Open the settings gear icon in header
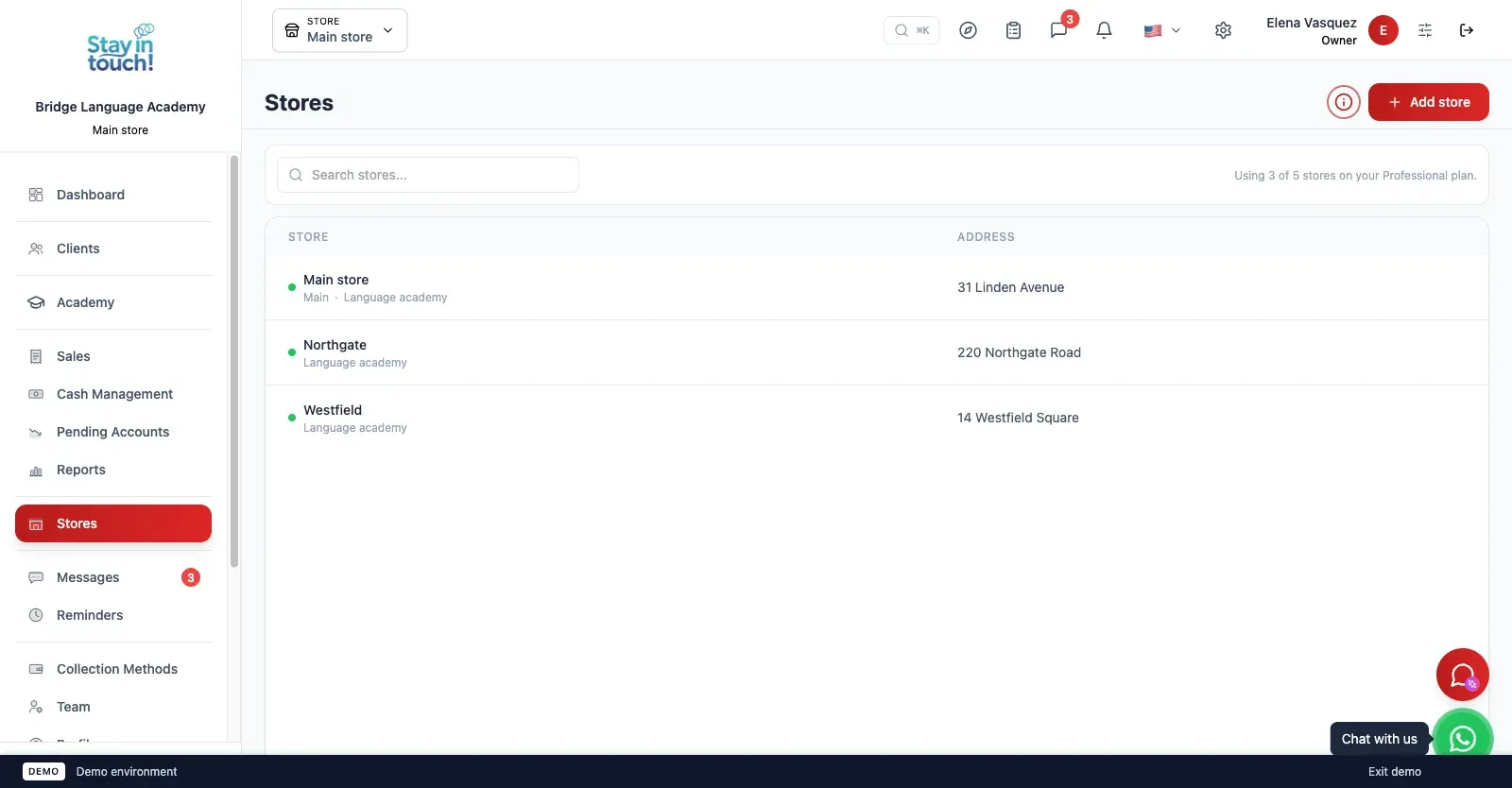This screenshot has width=1512, height=788. tap(1223, 30)
